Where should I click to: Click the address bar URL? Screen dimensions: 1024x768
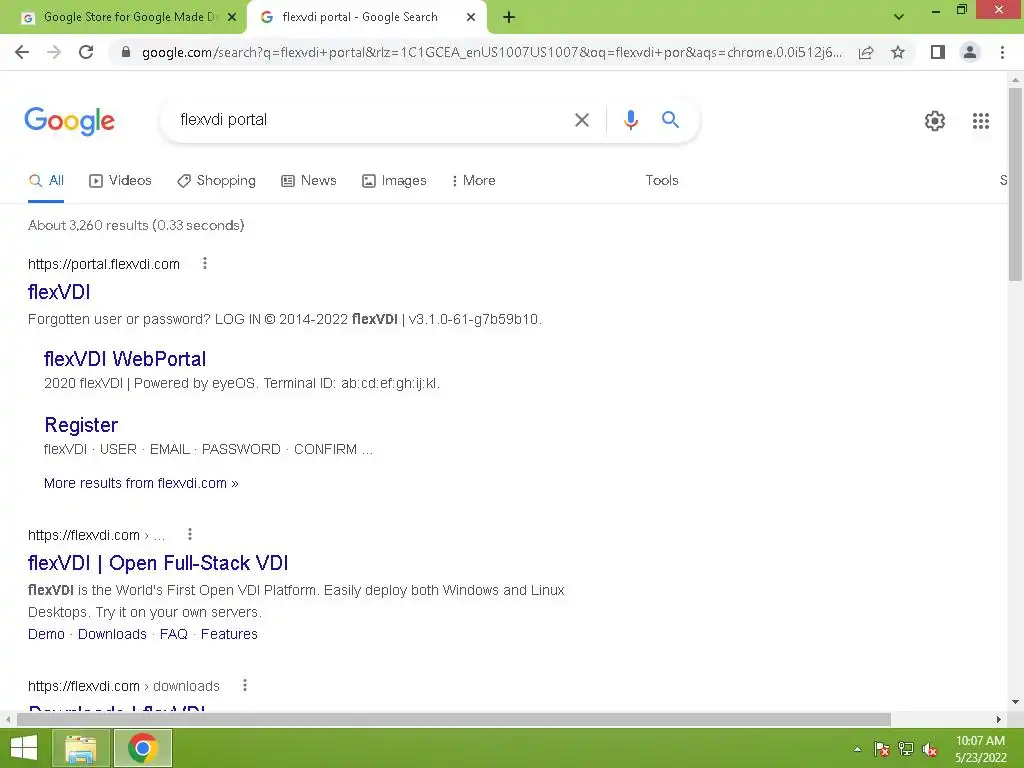coord(491,52)
